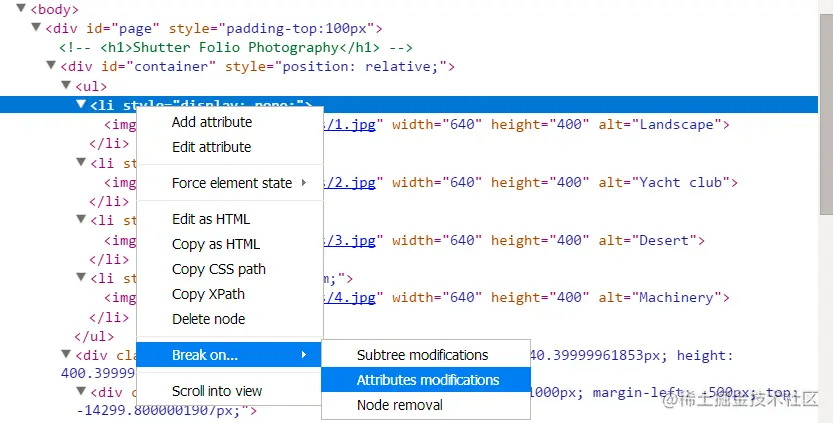Collapse the ul element triangle
The image size is (833, 423).
coord(65,84)
